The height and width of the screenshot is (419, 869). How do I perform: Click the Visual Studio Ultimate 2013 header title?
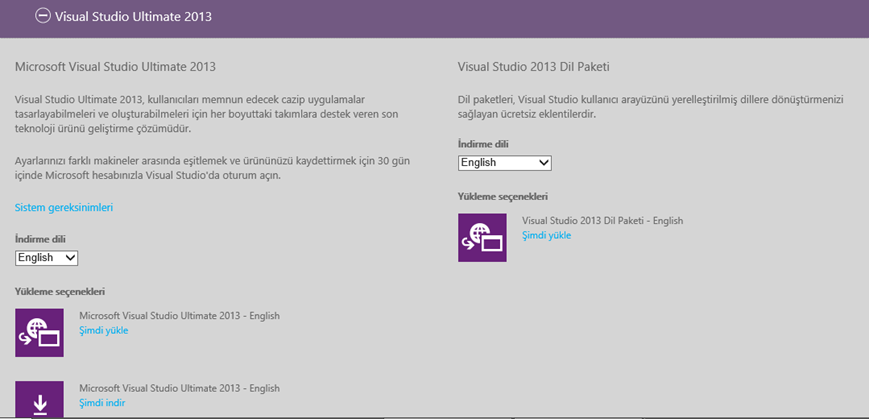(x=133, y=17)
